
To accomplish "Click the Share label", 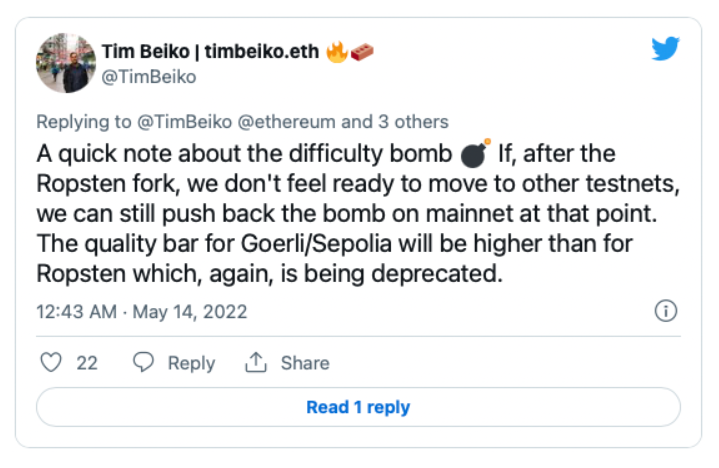I will point(305,363).
